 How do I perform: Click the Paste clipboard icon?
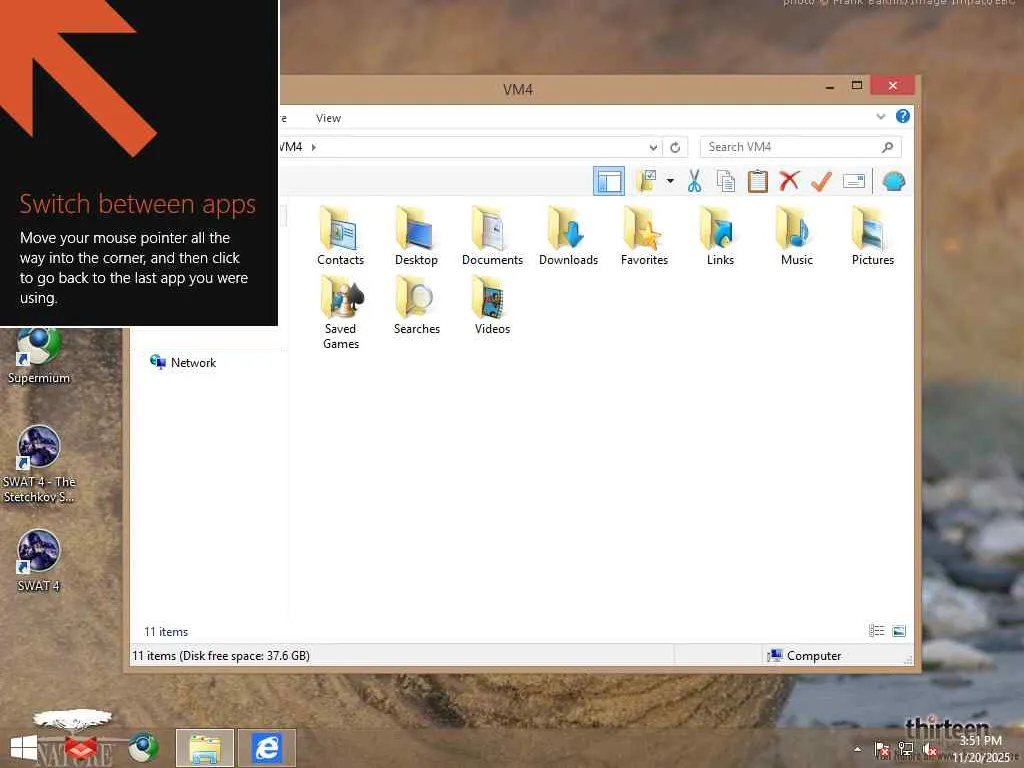point(758,181)
